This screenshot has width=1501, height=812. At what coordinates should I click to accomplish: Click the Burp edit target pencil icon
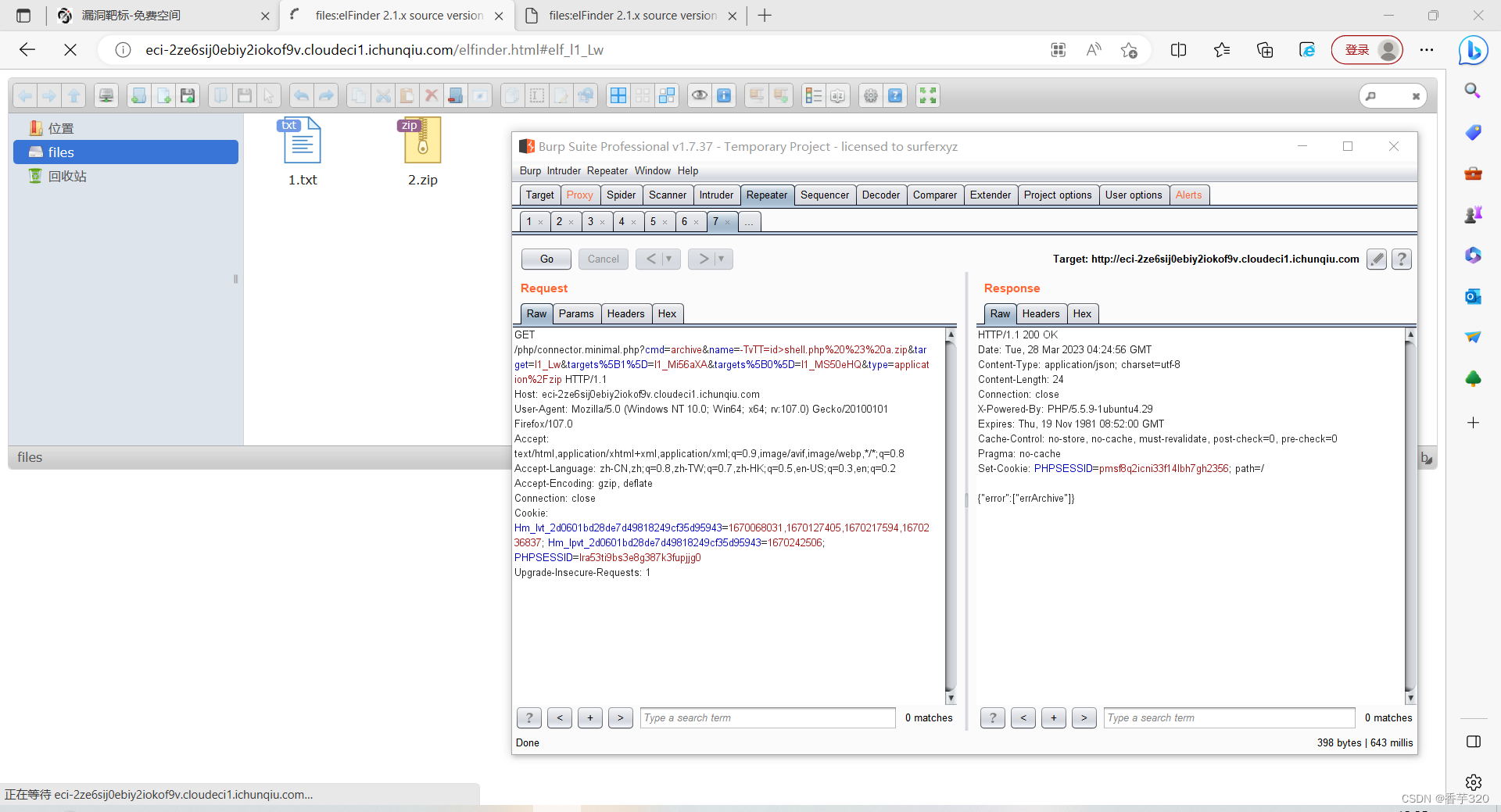click(x=1377, y=259)
